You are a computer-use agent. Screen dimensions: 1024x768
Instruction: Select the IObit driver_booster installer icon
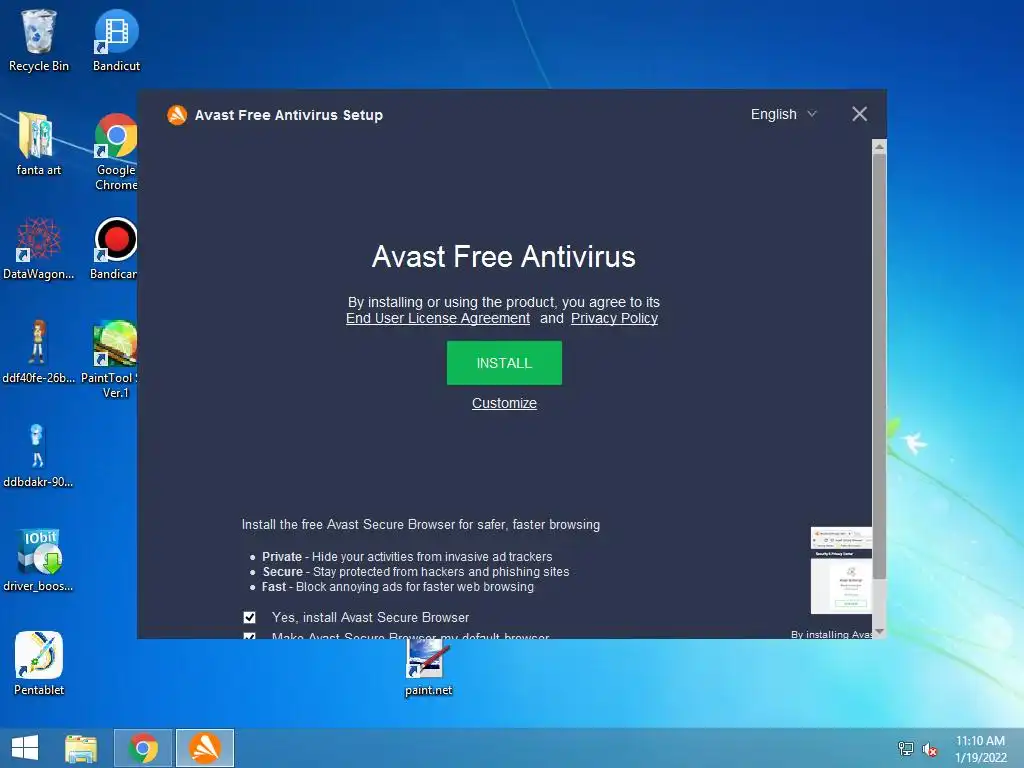(x=38, y=560)
